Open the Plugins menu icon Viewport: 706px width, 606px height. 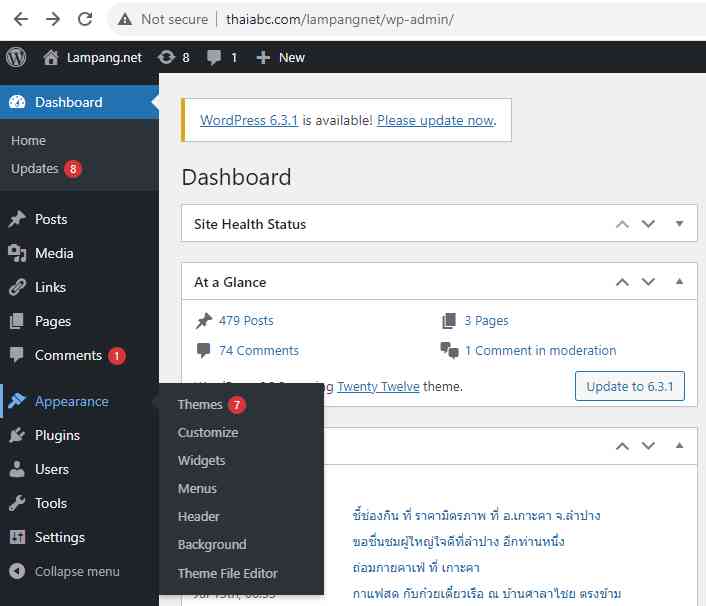pos(17,435)
